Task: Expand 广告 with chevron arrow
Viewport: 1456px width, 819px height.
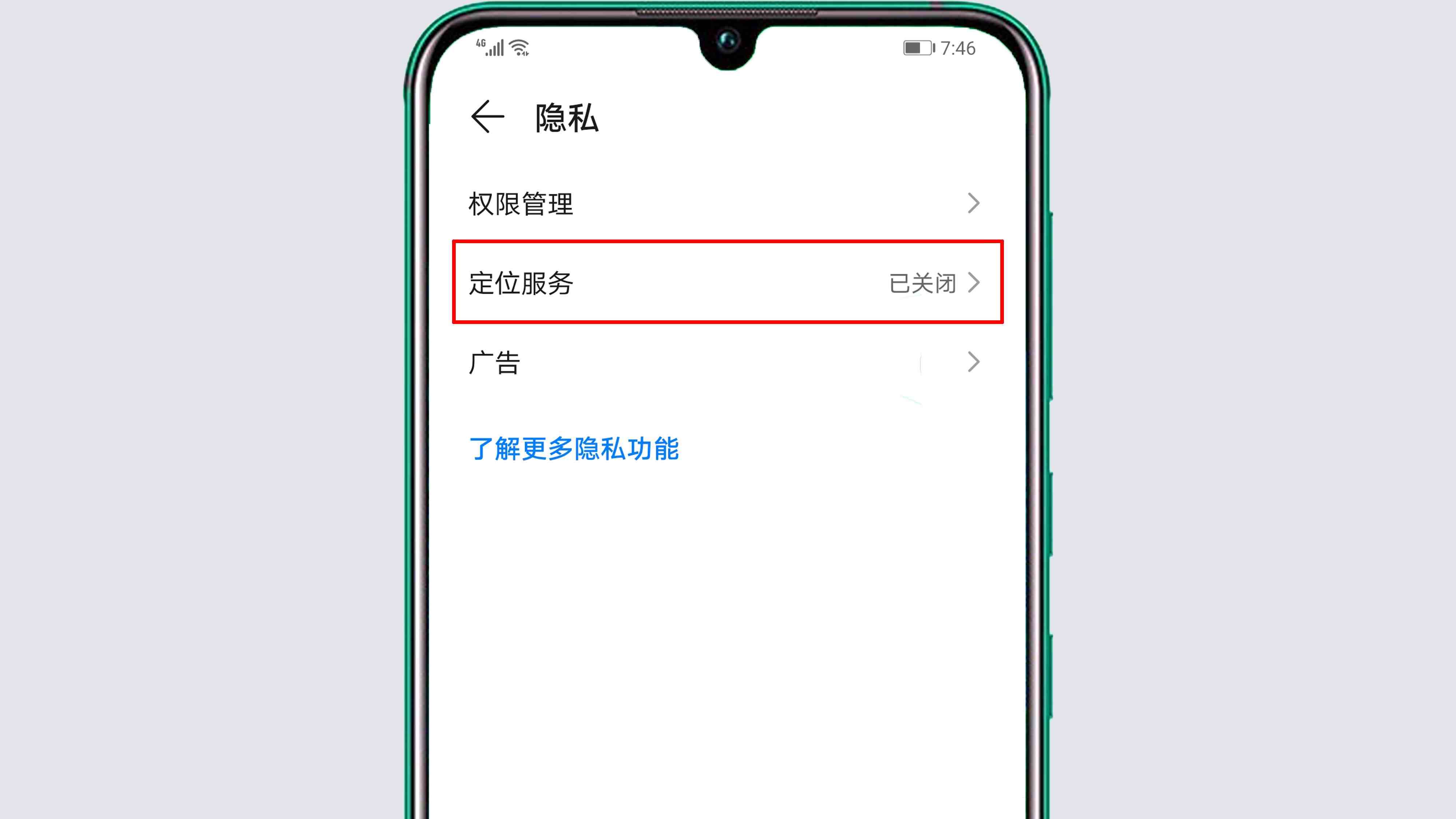Action: (x=975, y=362)
